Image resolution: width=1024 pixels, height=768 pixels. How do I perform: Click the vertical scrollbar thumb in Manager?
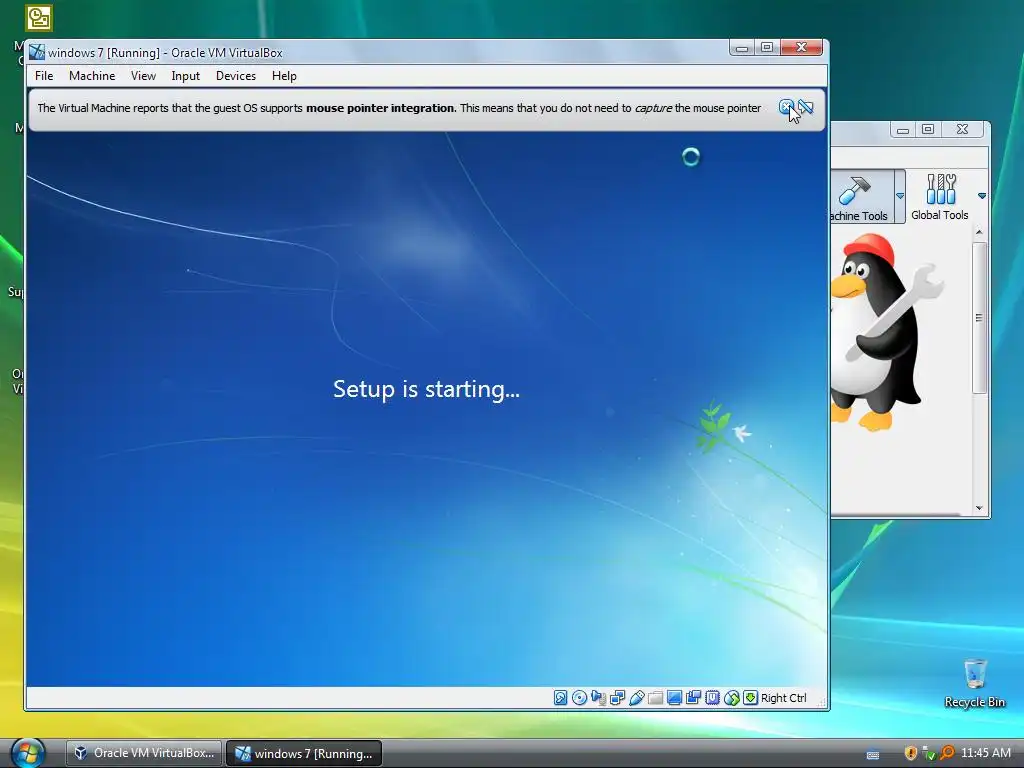(978, 318)
